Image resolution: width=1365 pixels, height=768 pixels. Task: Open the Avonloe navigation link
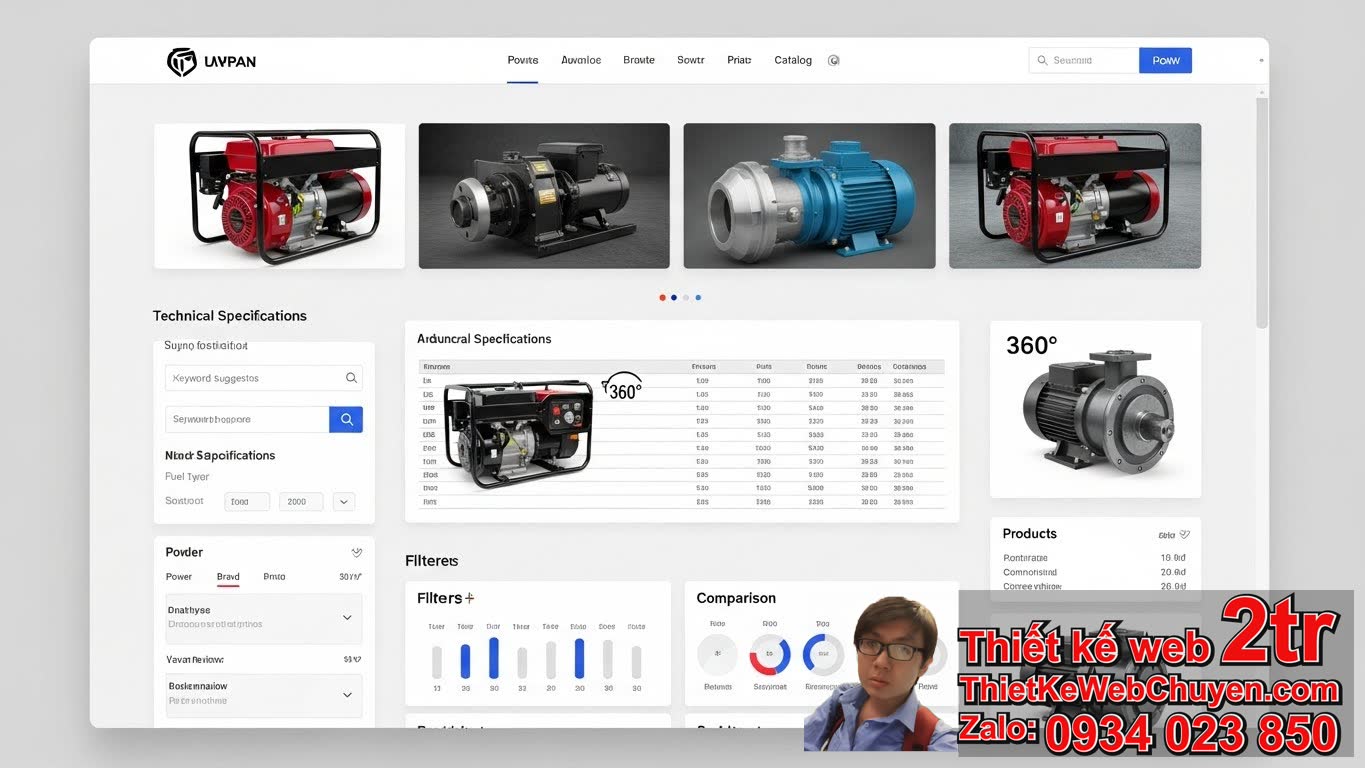(x=581, y=60)
